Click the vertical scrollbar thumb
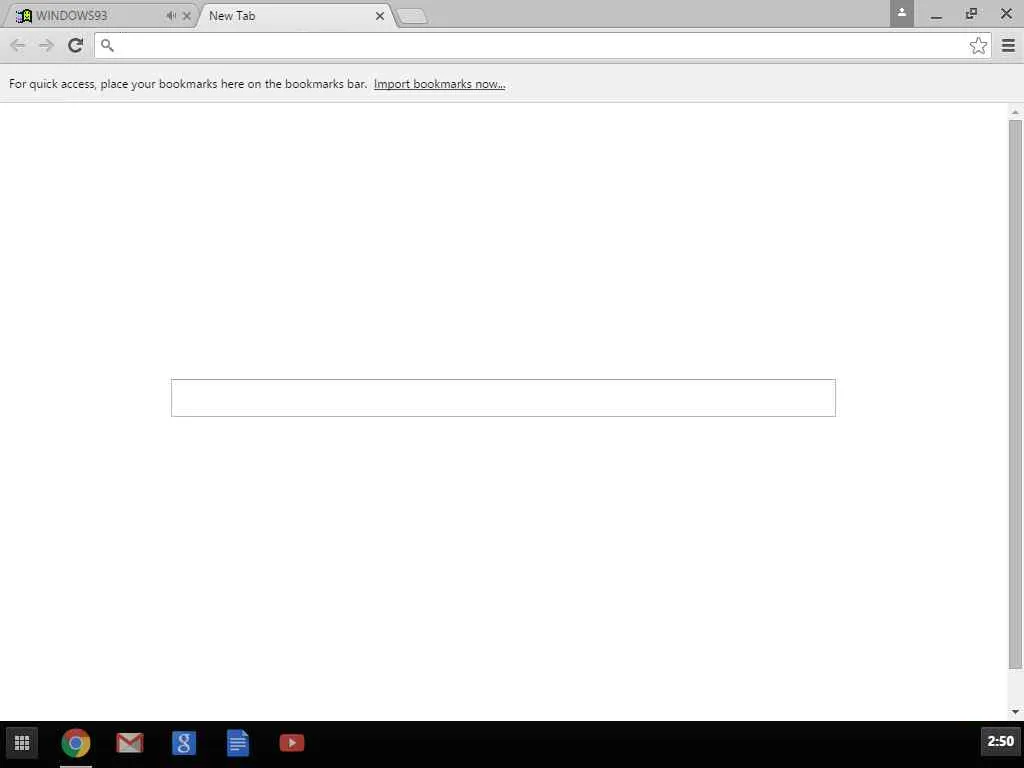 (x=1015, y=394)
